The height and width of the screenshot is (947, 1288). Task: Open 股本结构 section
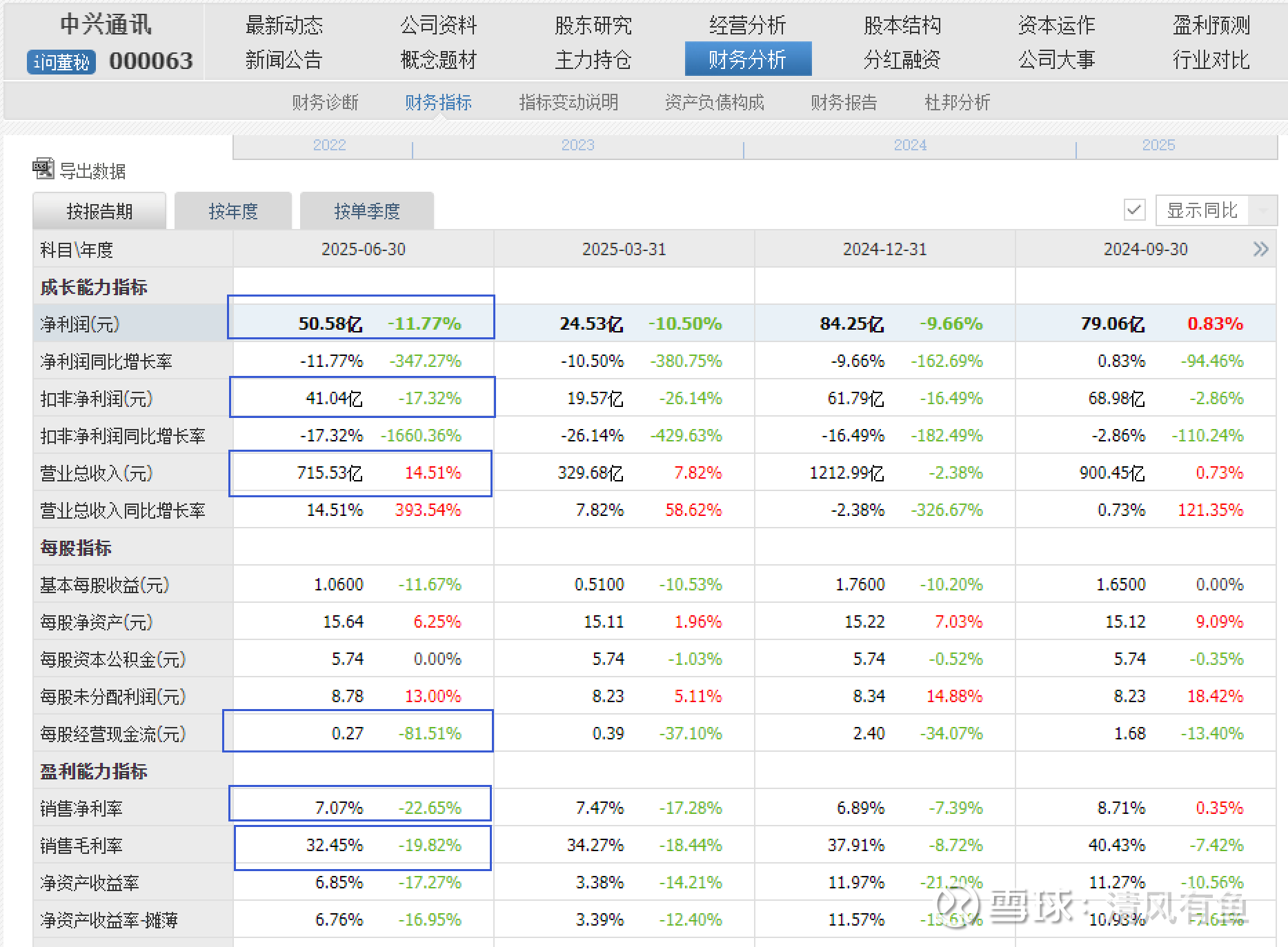pos(902,26)
